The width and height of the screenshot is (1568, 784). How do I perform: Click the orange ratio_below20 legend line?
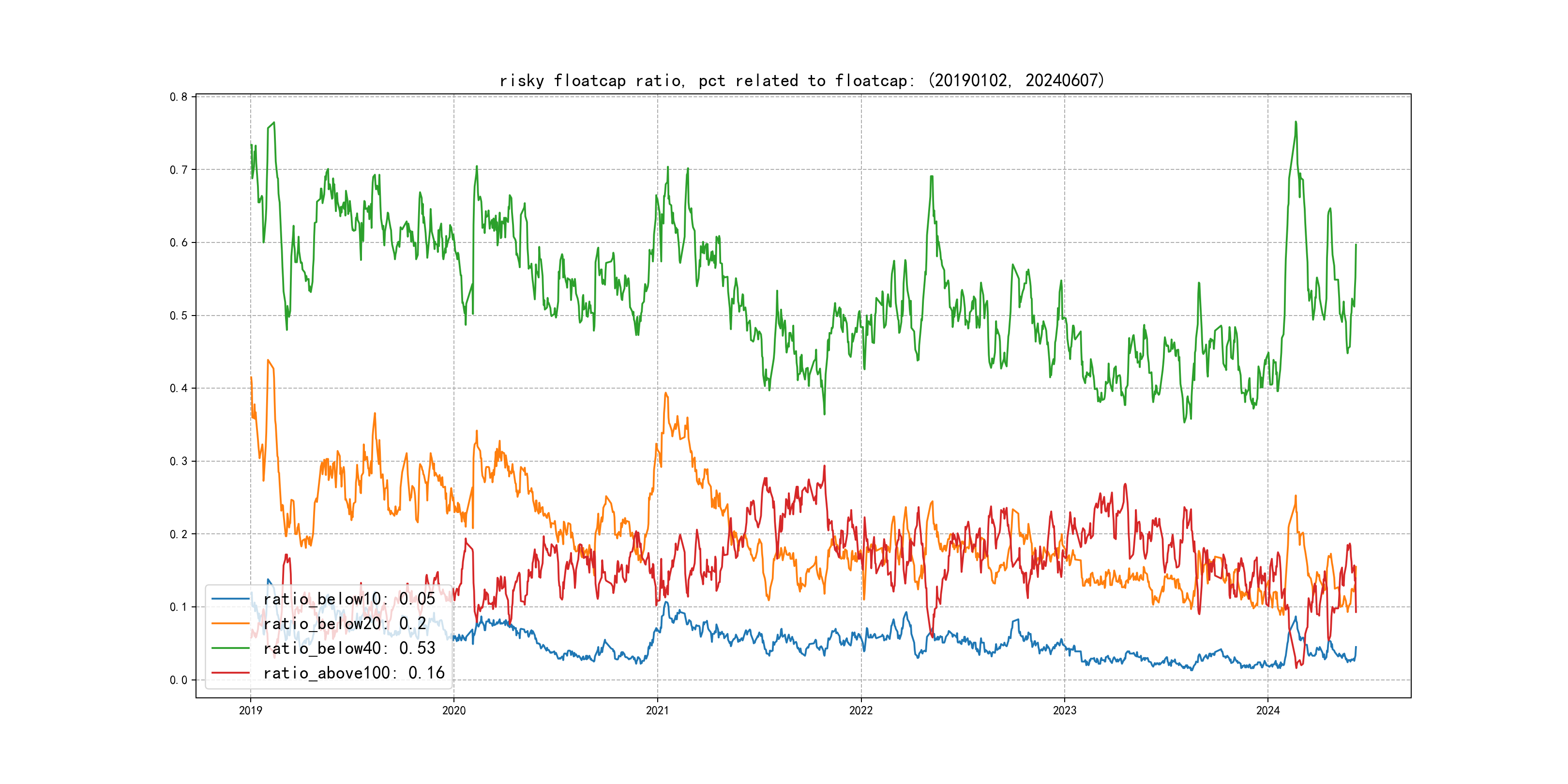tap(230, 623)
